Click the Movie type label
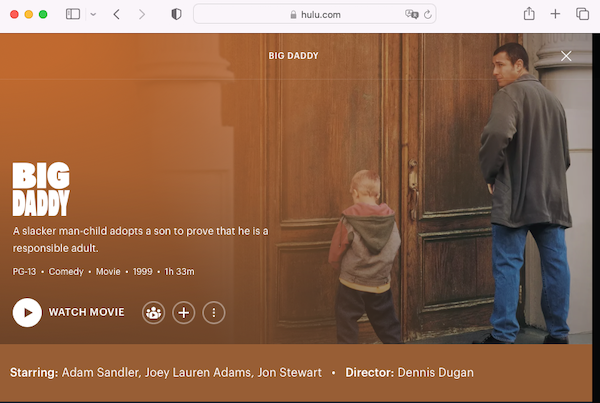The image size is (600, 403). [x=108, y=271]
